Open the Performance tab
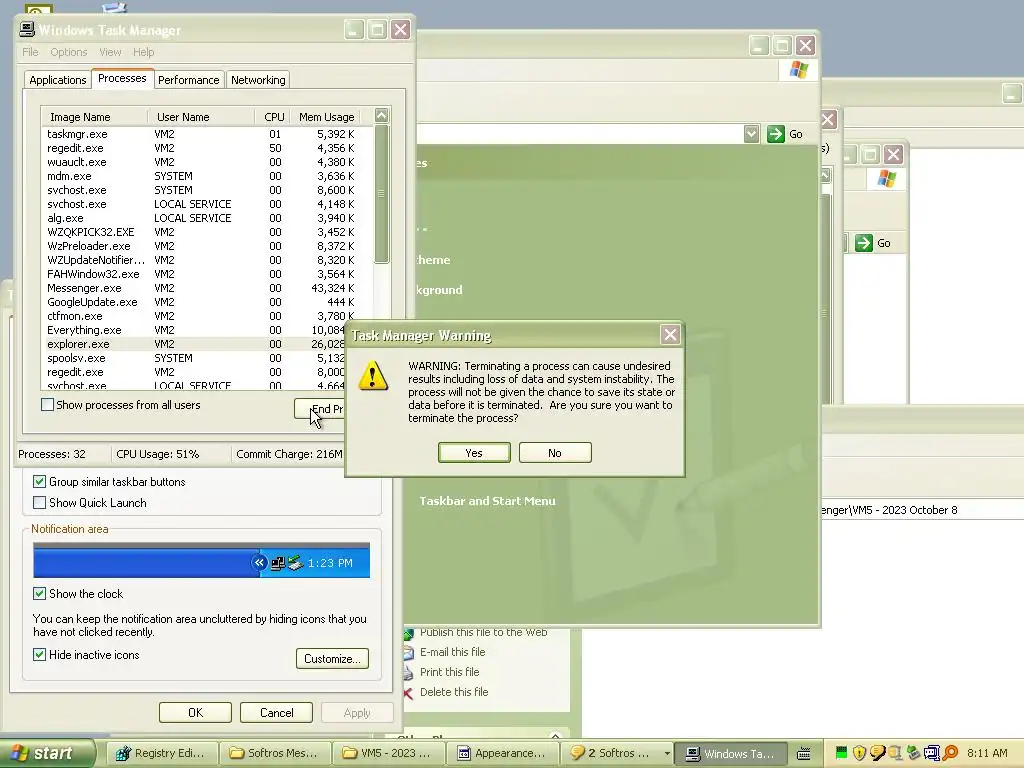1024x768 pixels. pyautogui.click(x=189, y=80)
